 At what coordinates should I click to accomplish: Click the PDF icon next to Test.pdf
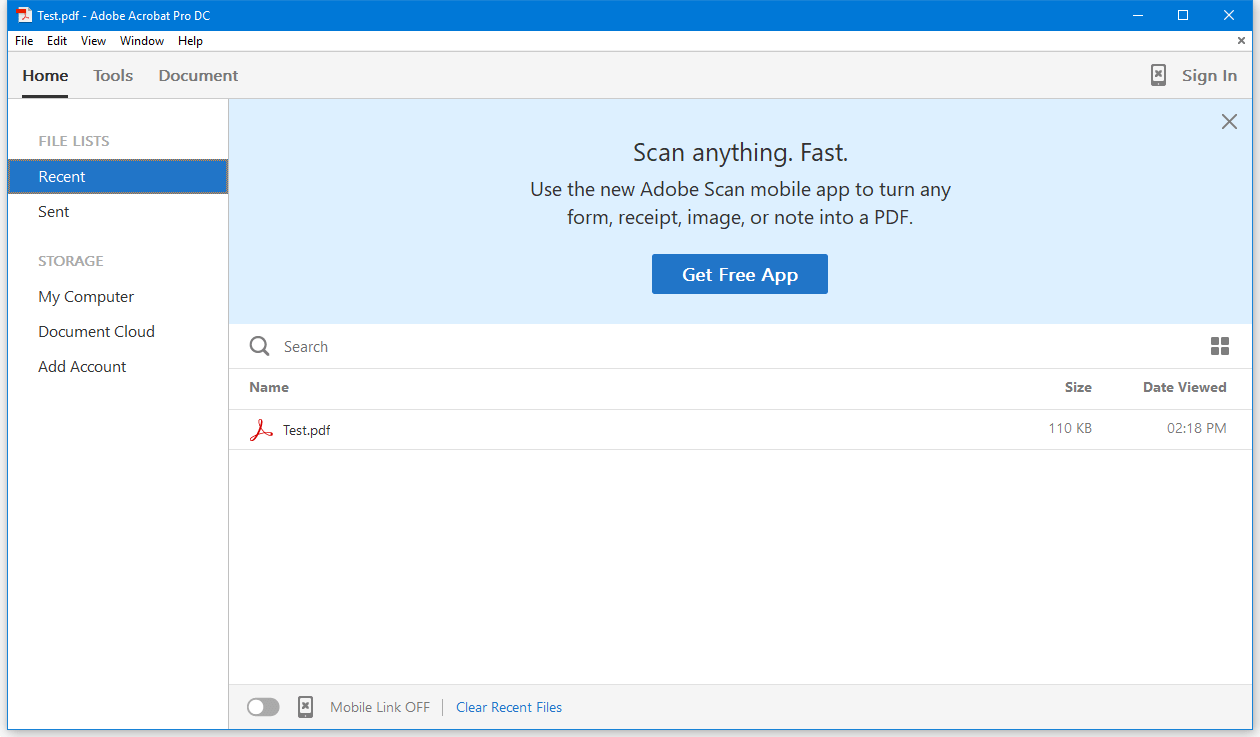point(261,430)
